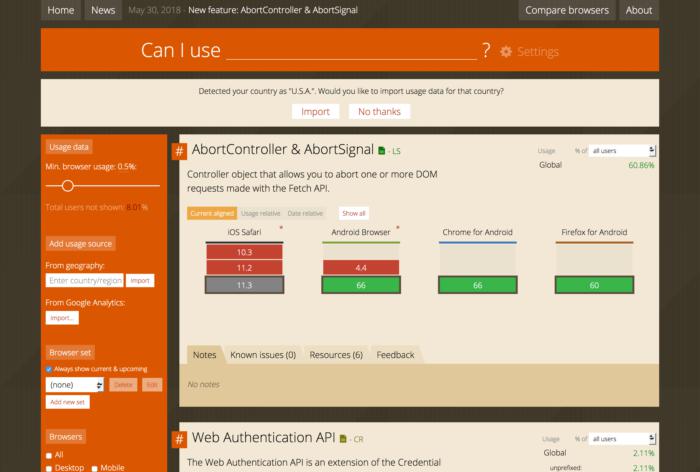Screen dimensions: 700x472
Task: Click the min browser usage slider handle
Action: [68, 186]
